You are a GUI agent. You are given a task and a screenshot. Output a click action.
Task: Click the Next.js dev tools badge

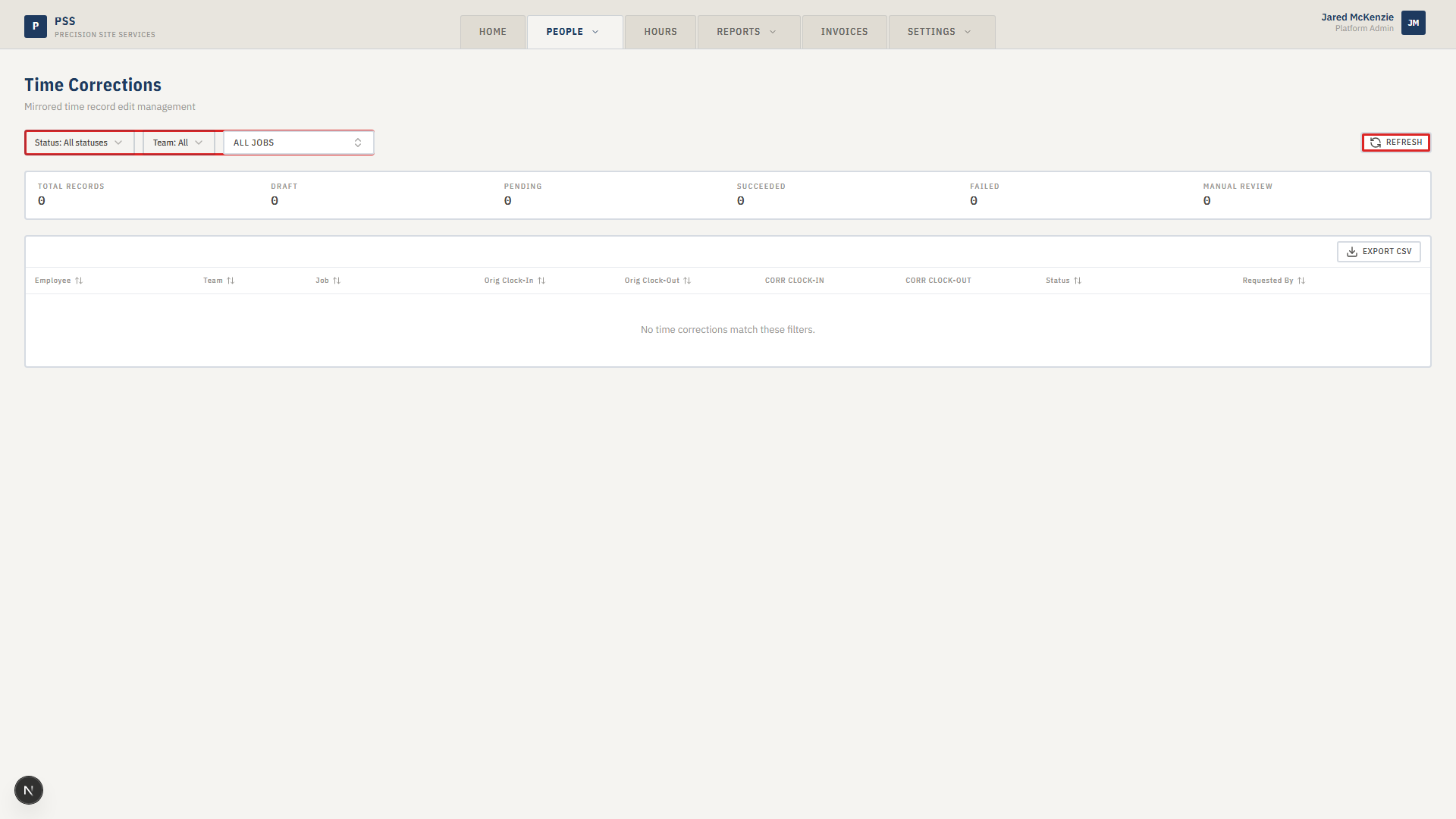29,790
